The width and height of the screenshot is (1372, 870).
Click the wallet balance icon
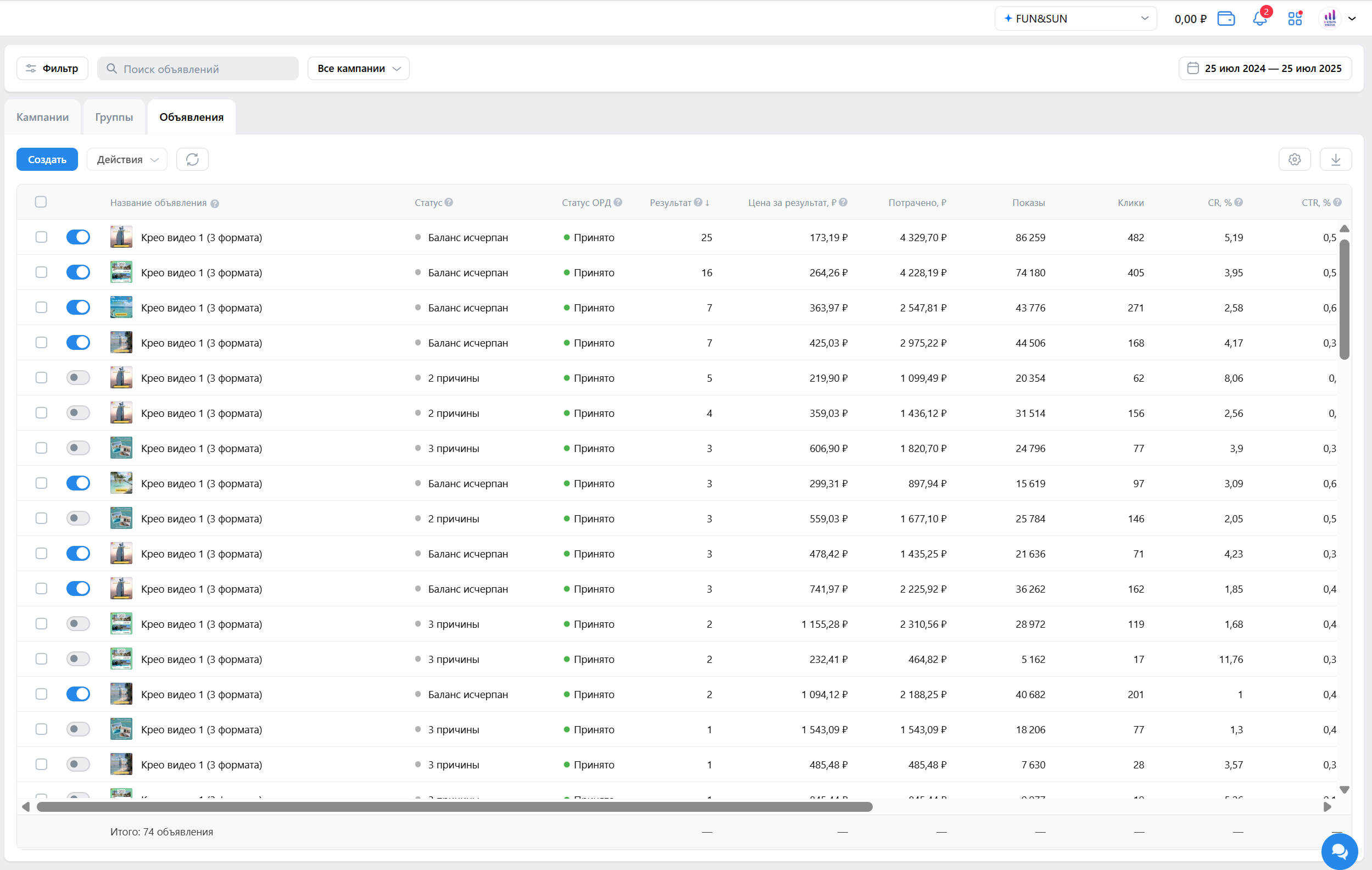(1225, 19)
